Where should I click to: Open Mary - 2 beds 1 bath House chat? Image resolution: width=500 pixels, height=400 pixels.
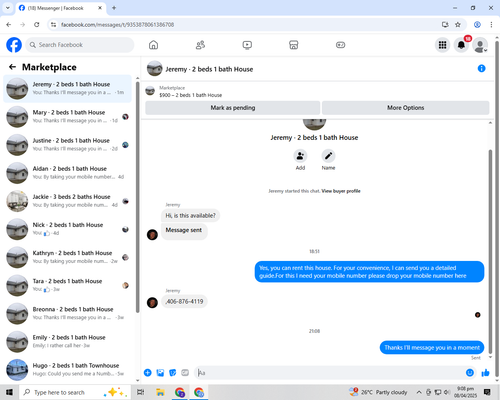(67, 117)
